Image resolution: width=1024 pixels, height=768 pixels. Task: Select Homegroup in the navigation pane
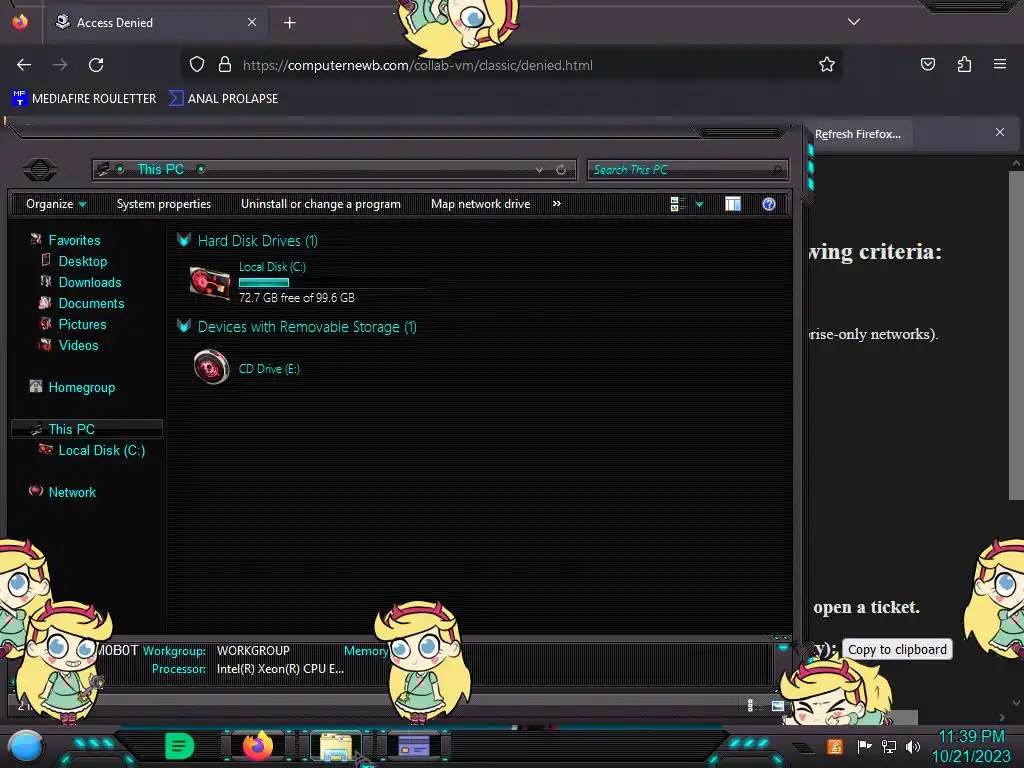tap(82, 387)
